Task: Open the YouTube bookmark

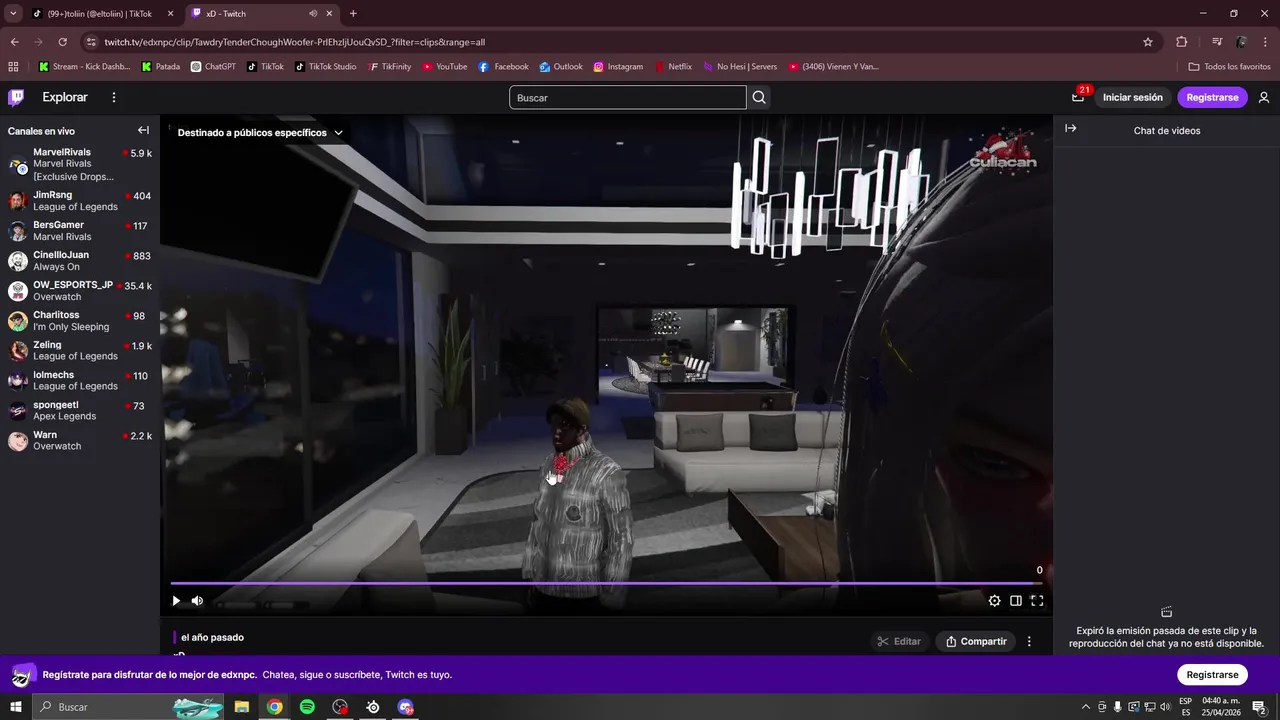Action: [445, 67]
